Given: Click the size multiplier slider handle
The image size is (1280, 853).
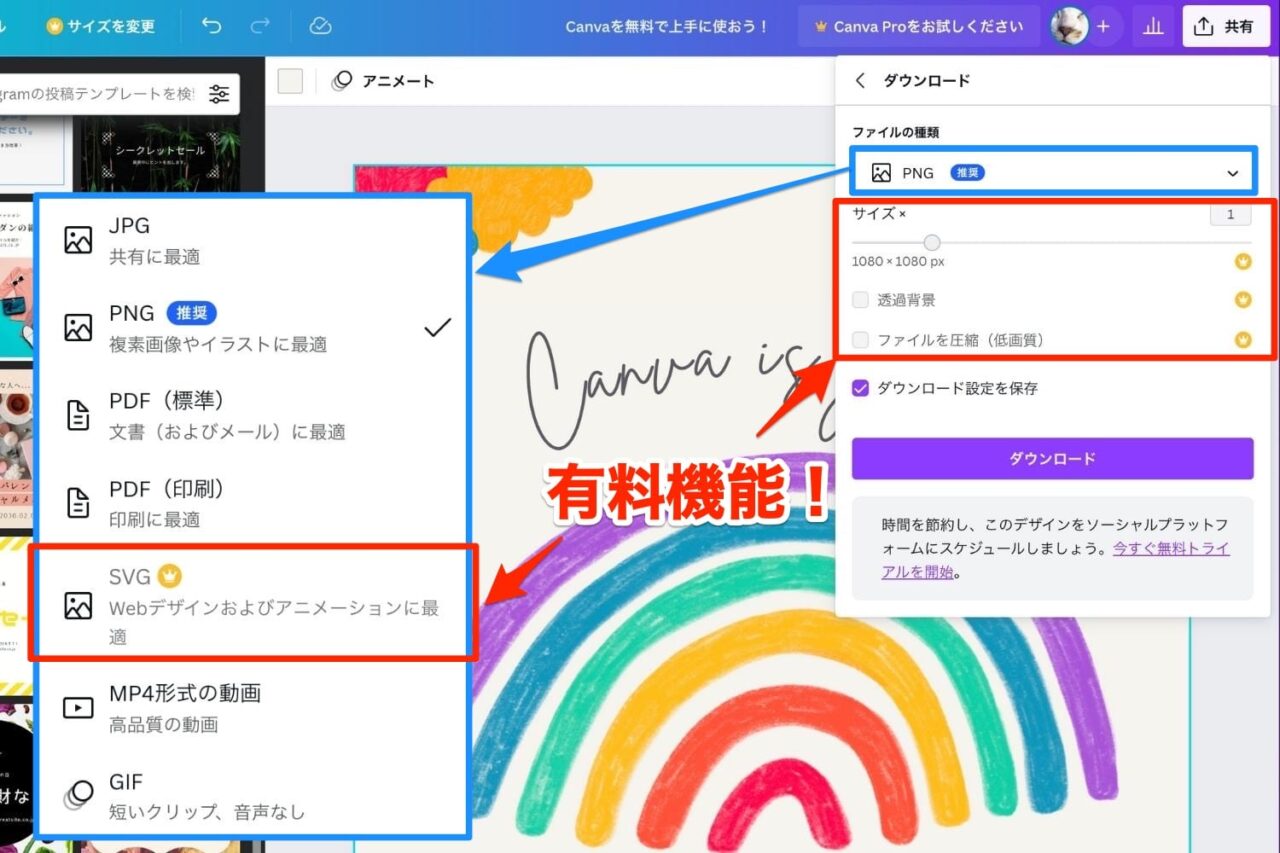Looking at the screenshot, I should point(932,242).
